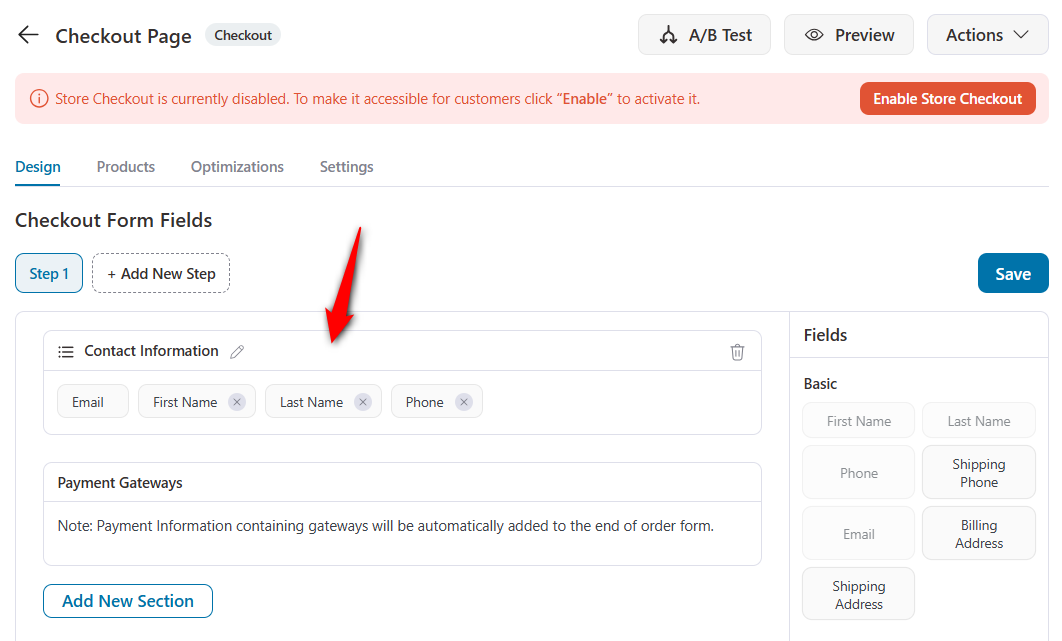This screenshot has height=641, width=1062.
Task: Open the Optimizations tab
Action: pos(237,167)
